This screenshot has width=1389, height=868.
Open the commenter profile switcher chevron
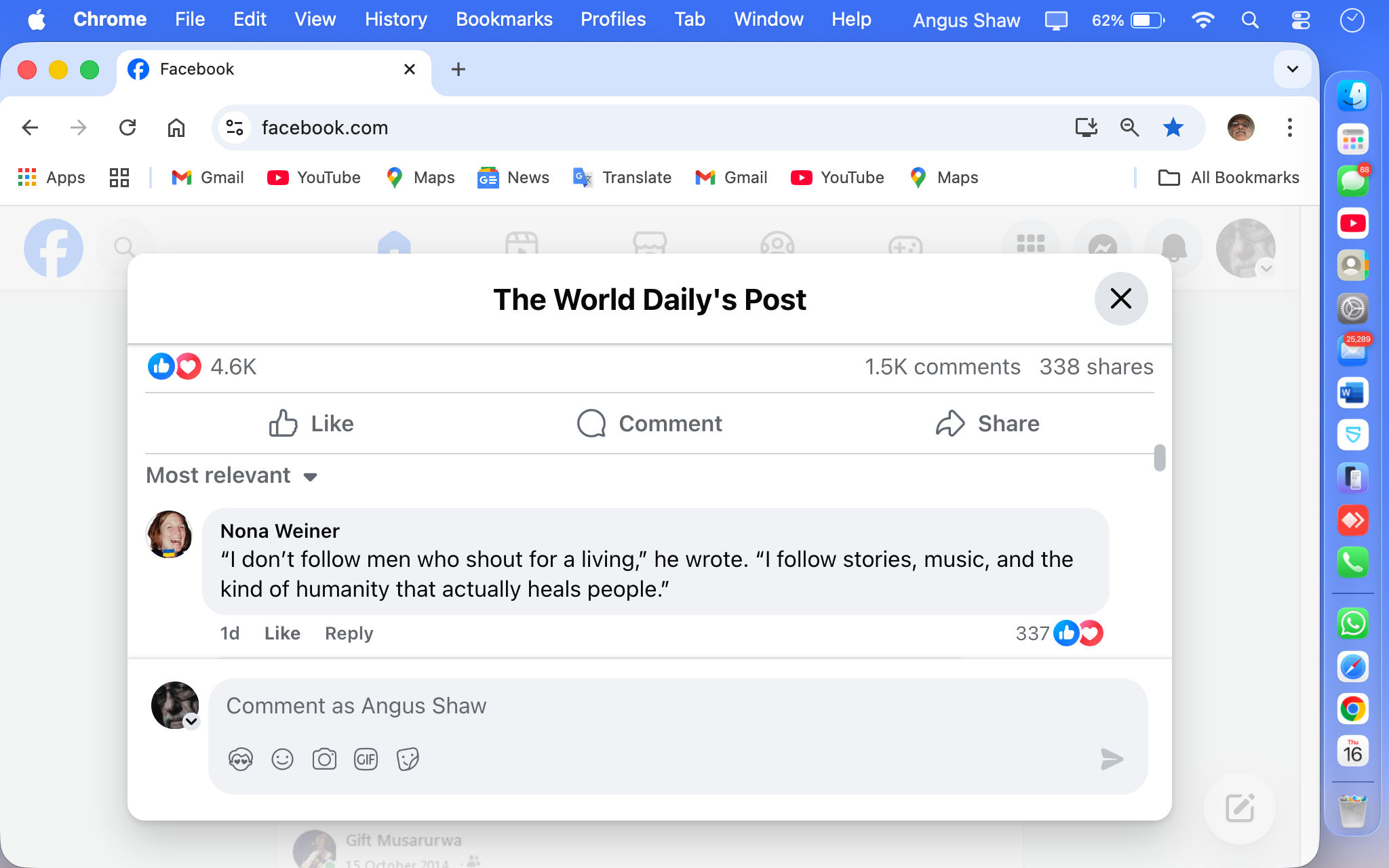[x=192, y=722]
